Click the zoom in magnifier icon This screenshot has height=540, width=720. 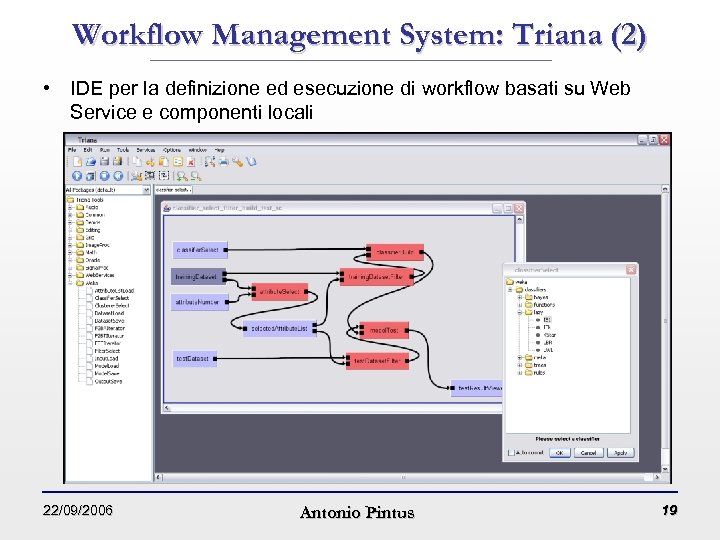click(182, 176)
